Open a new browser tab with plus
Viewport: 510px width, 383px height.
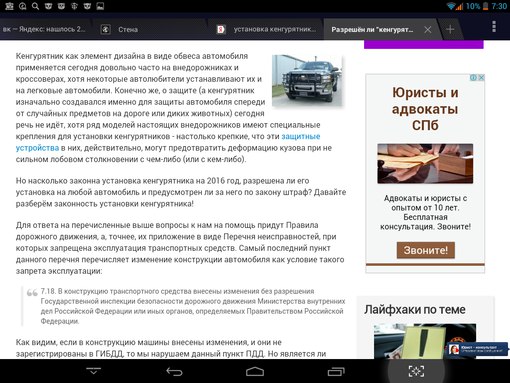coord(450,29)
